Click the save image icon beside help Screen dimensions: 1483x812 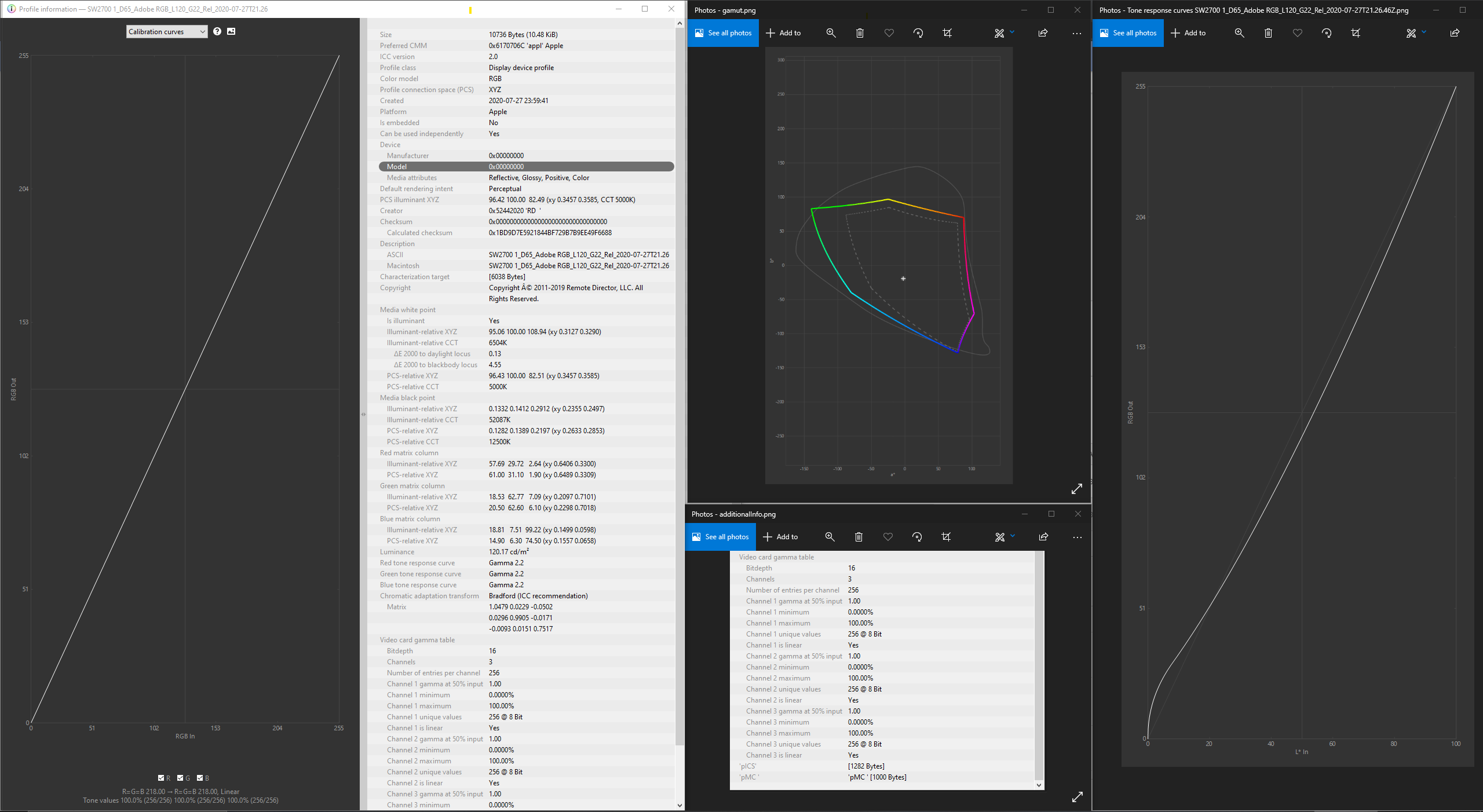pos(231,31)
